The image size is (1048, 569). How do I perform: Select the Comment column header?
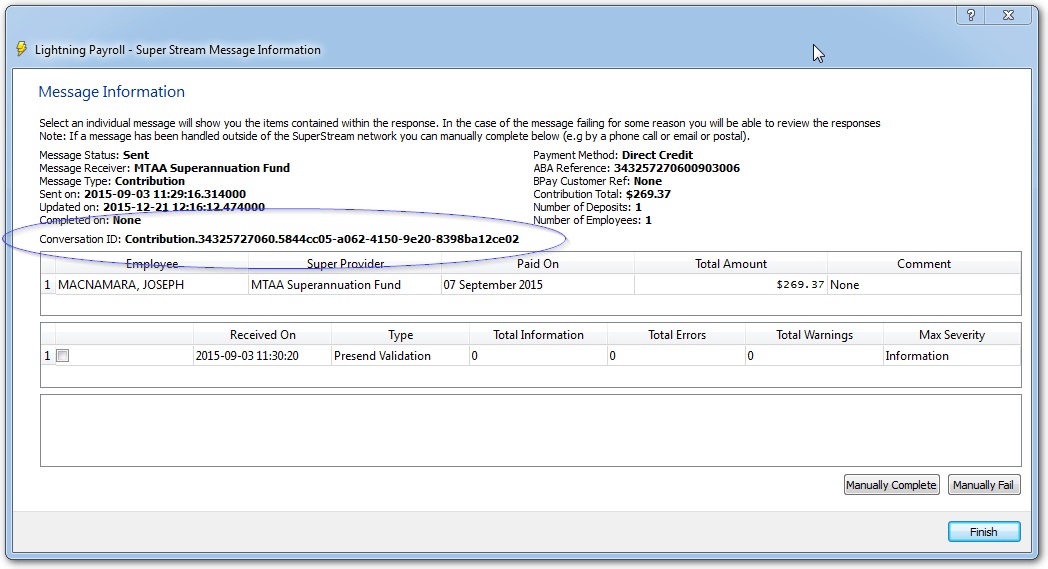click(924, 263)
